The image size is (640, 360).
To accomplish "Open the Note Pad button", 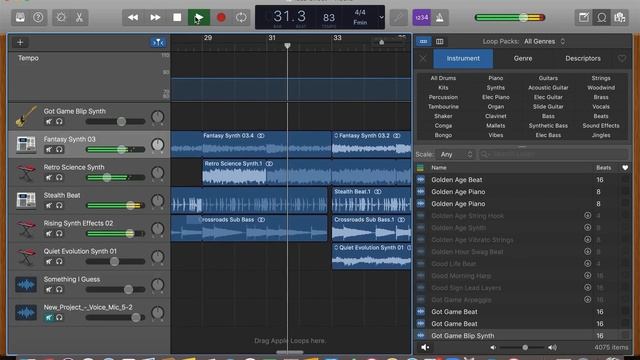I will click(584, 18).
